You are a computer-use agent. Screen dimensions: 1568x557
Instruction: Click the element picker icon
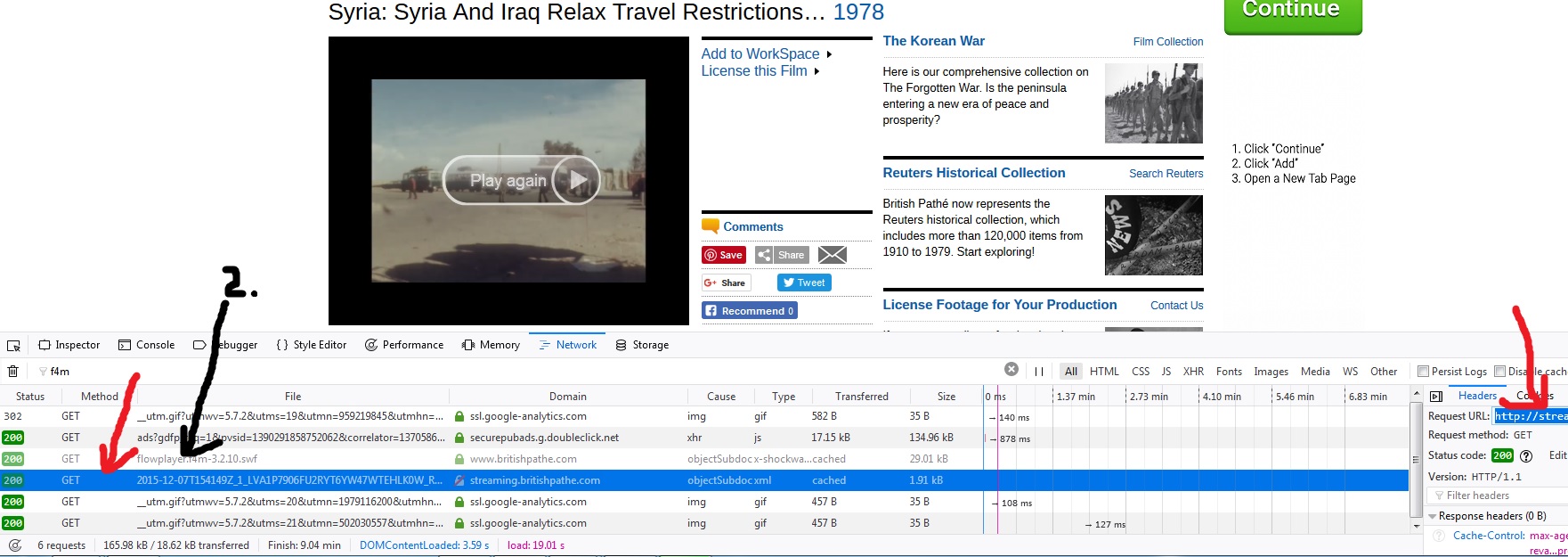[x=13, y=346]
